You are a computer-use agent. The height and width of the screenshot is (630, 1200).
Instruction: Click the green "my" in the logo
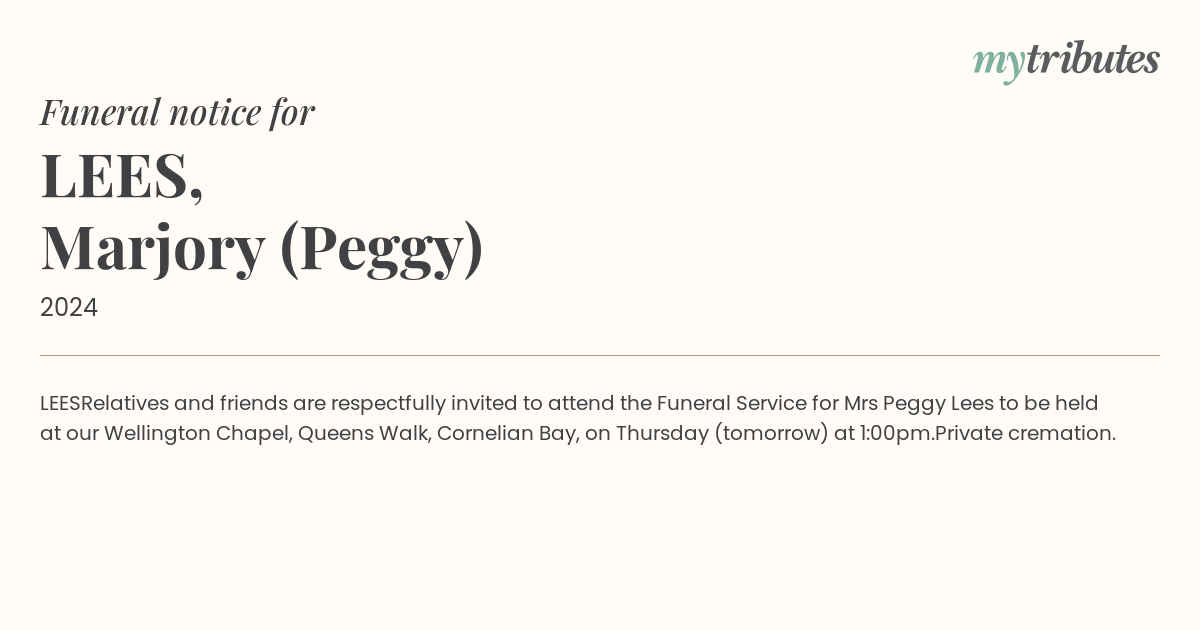point(999,64)
